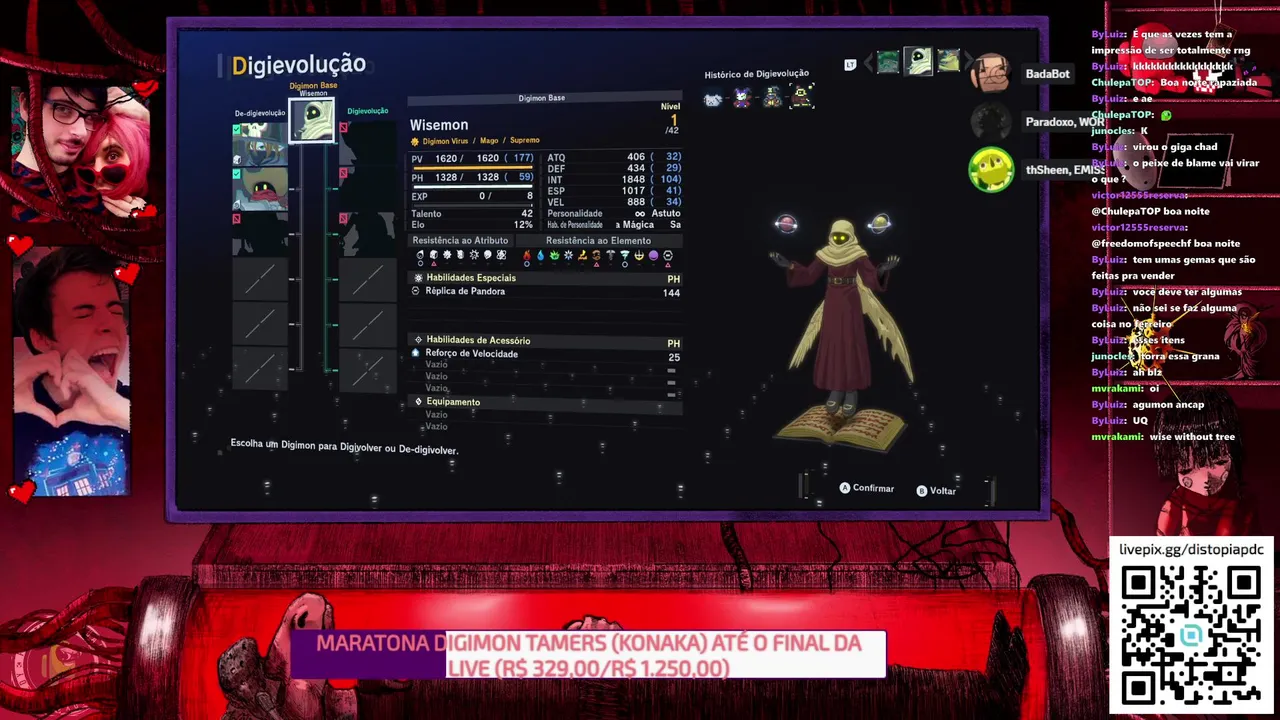
Task: Click the Wisemon name text
Action: [x=439, y=125]
